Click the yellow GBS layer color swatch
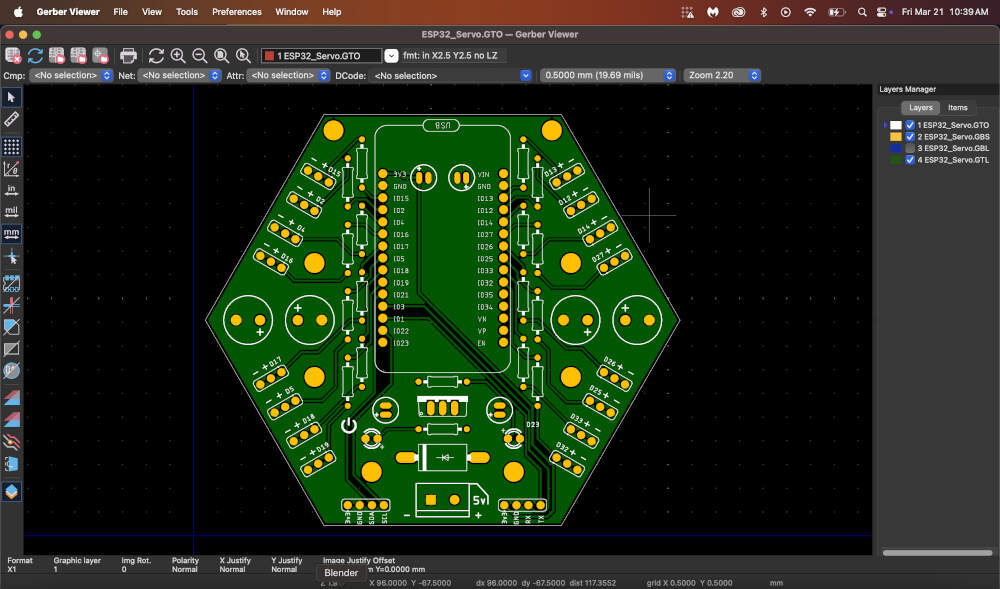 (895, 136)
